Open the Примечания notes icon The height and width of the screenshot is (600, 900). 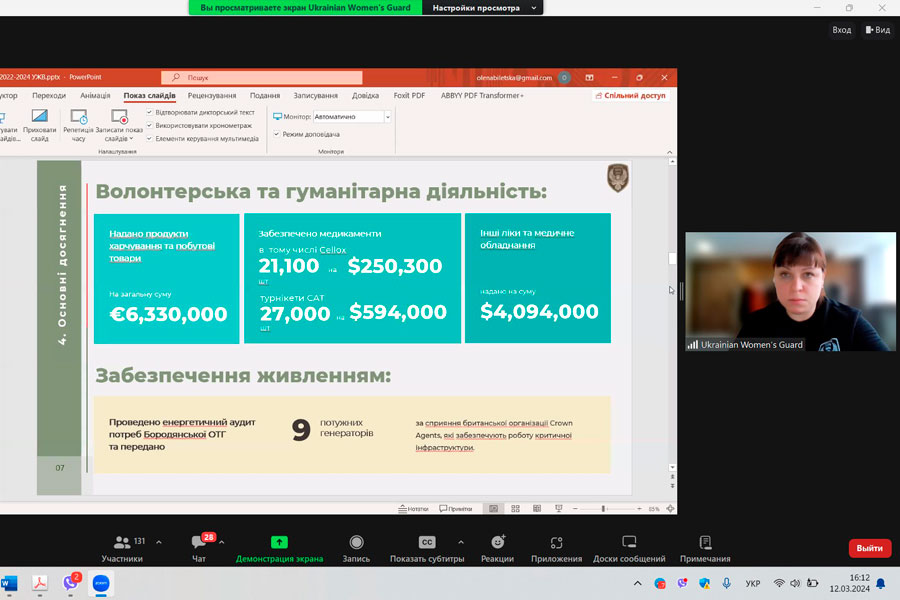pyautogui.click(x=705, y=542)
